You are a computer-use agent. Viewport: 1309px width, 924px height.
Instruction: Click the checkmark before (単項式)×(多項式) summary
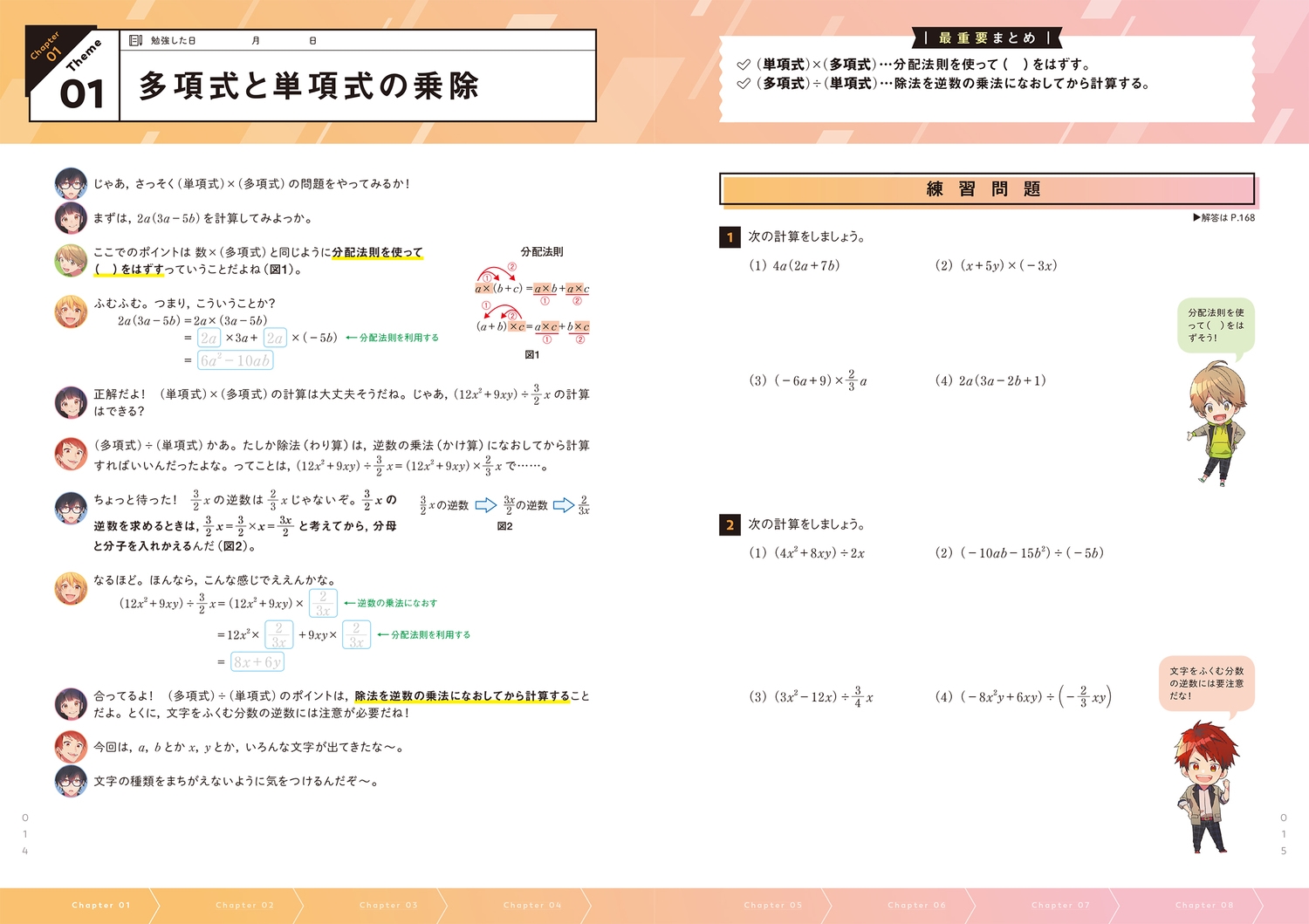744,65
